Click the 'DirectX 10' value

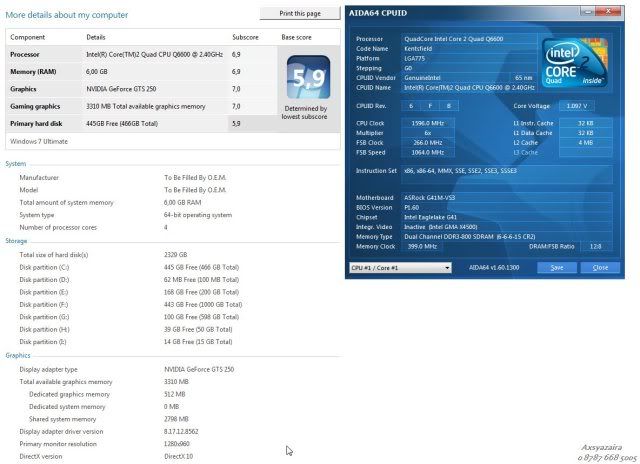178,456
